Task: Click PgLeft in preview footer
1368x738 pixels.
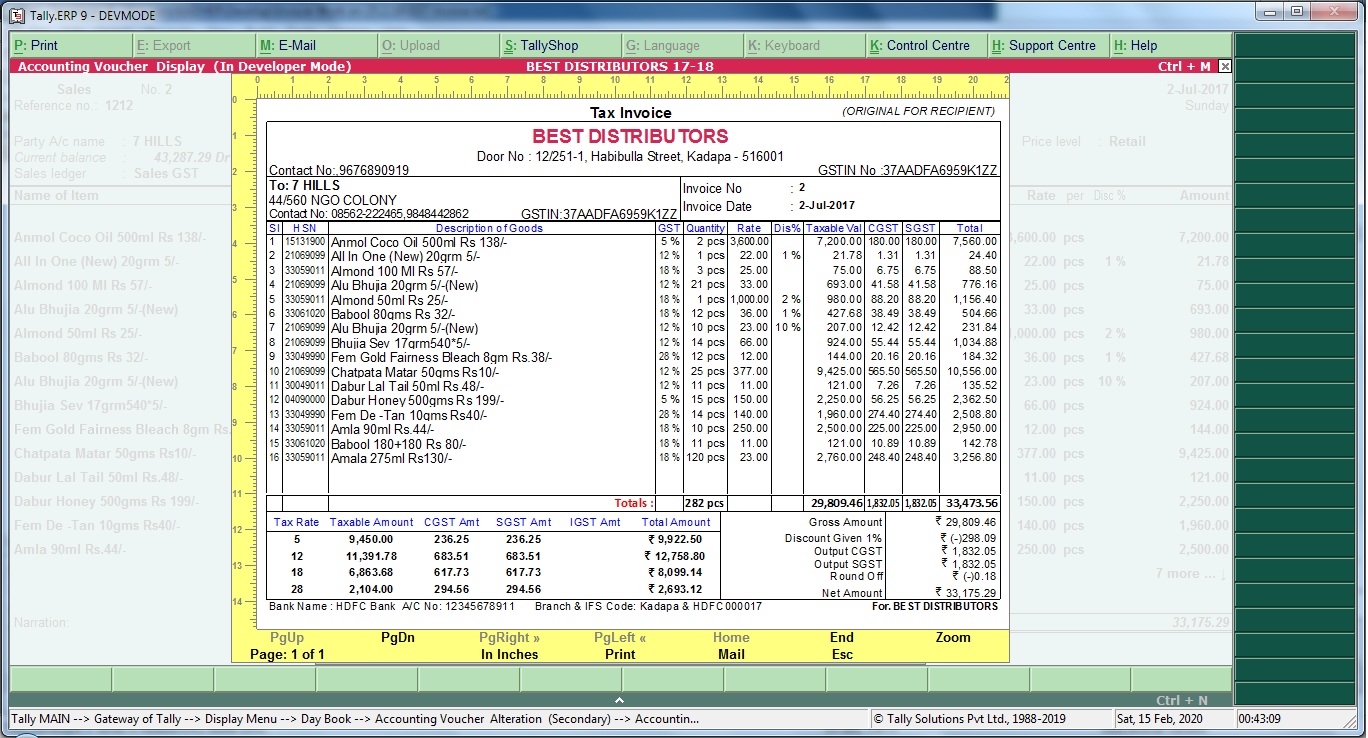Action: (x=620, y=638)
